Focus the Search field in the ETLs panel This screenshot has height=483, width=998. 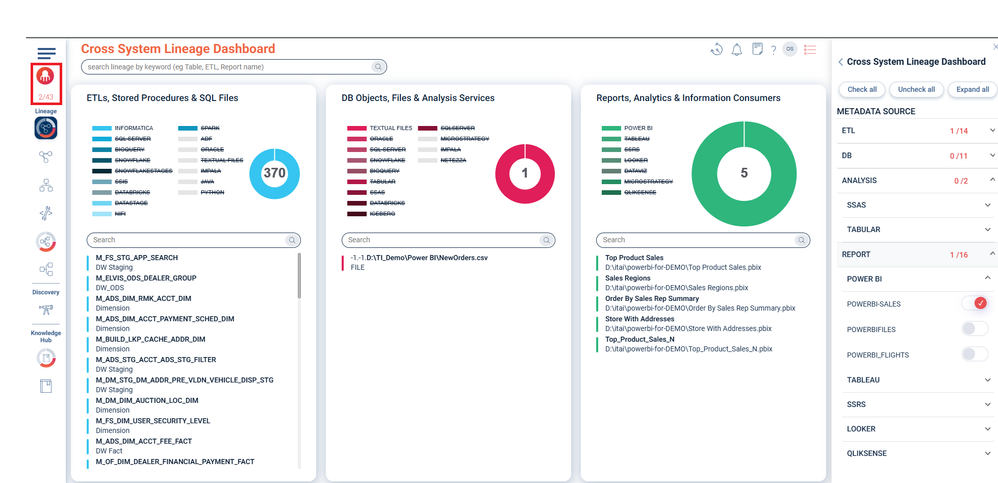[x=193, y=240]
